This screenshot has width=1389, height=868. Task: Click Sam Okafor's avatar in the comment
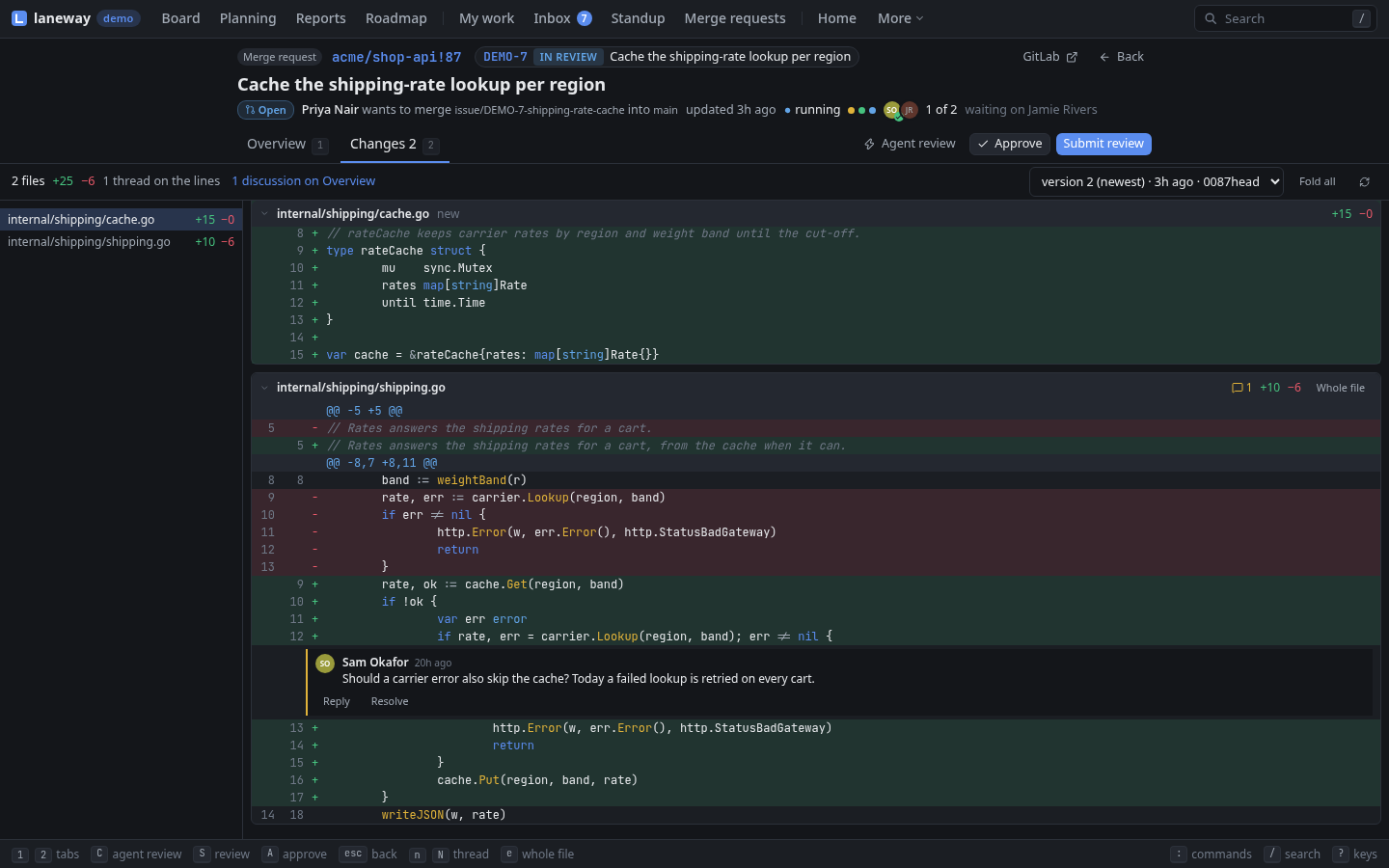325,664
